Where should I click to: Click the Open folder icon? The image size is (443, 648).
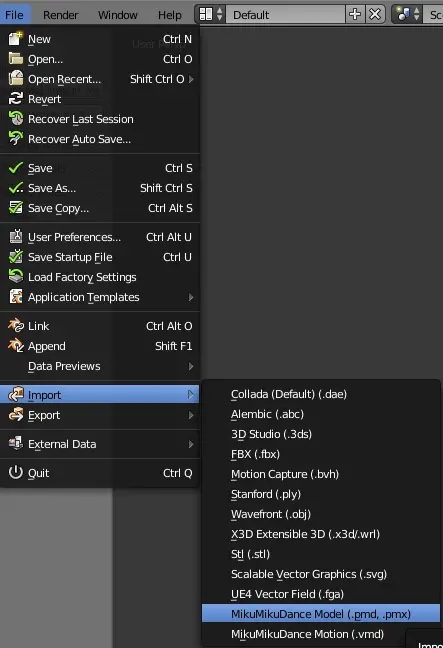[16, 59]
